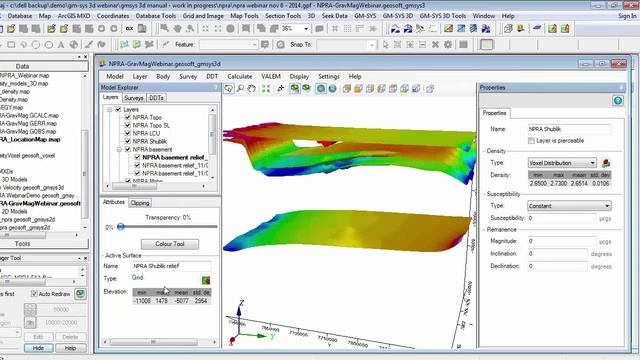This screenshot has height=360, width=640.
Task: Click the second yellow cube view icon
Action: (x=358, y=89)
